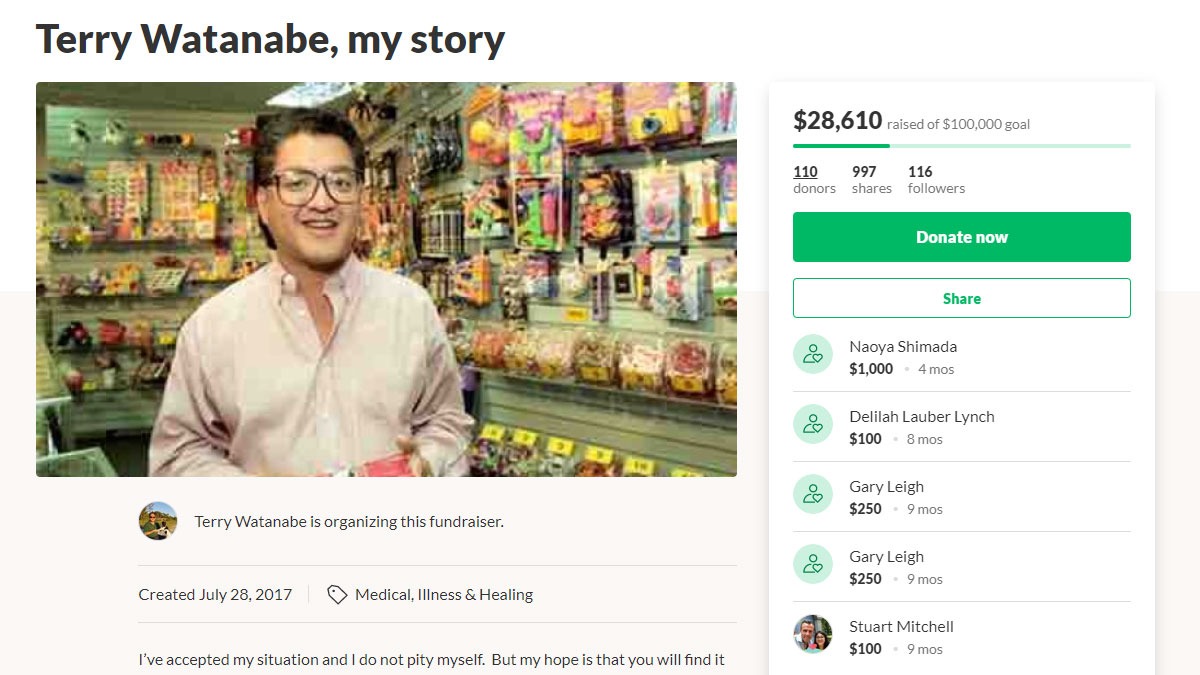Select the Naoya Shimada donor name

click(903, 346)
